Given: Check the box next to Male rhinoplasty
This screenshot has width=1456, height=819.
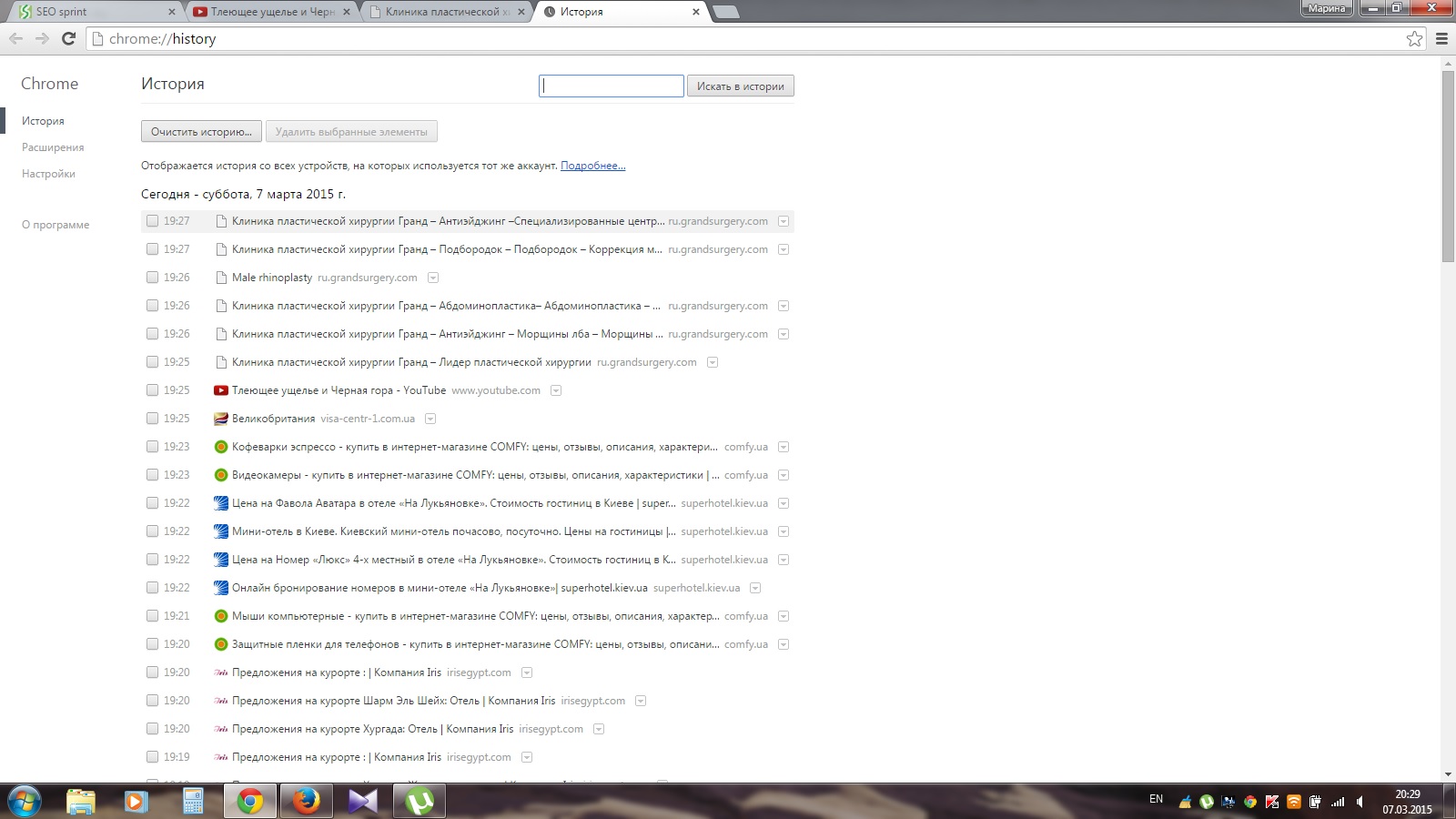Looking at the screenshot, I should click(152, 278).
